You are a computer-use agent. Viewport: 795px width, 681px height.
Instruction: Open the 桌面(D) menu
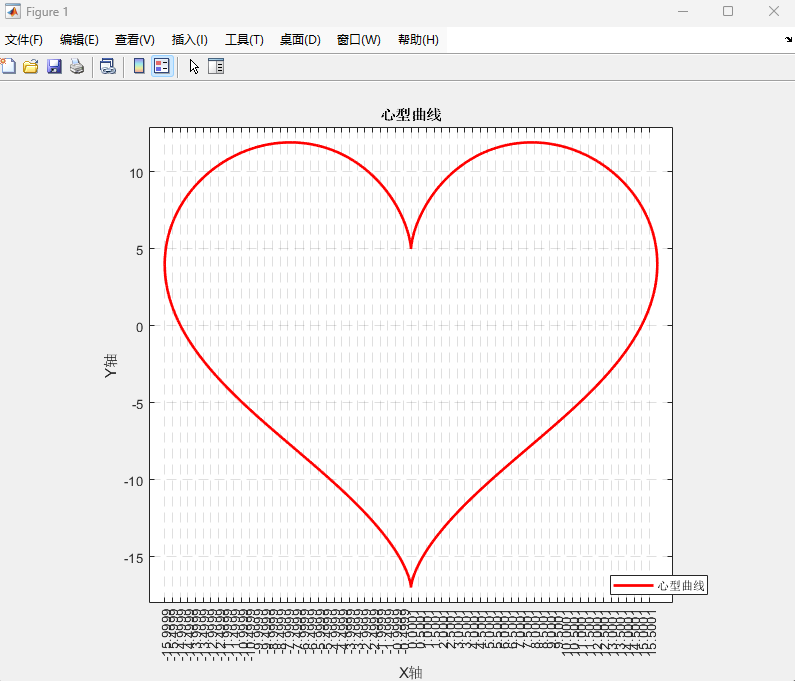(300, 40)
